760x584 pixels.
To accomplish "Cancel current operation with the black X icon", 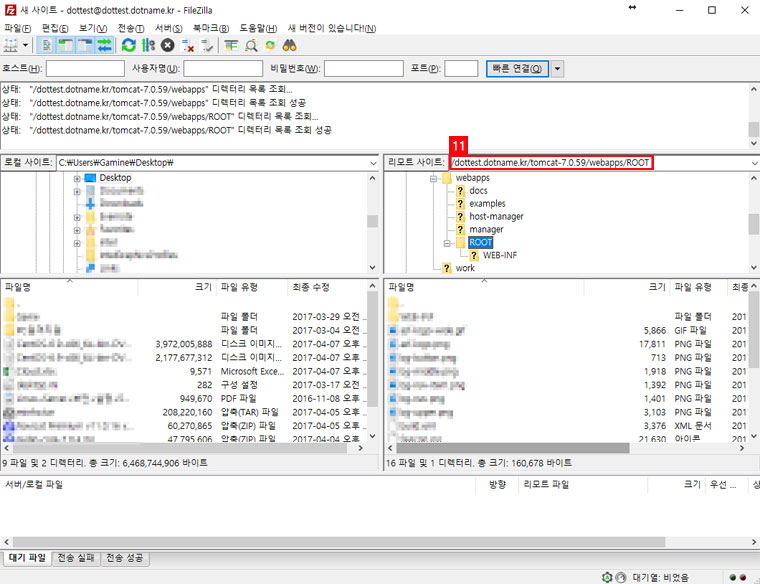I will [167, 45].
